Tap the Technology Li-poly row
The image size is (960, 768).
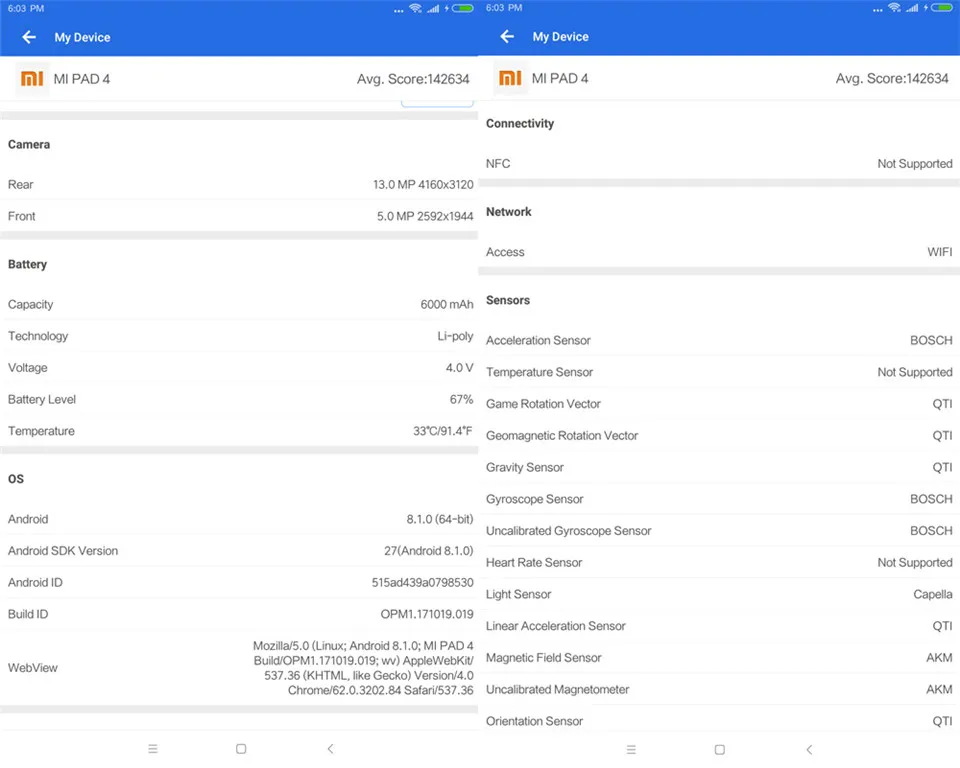click(239, 336)
